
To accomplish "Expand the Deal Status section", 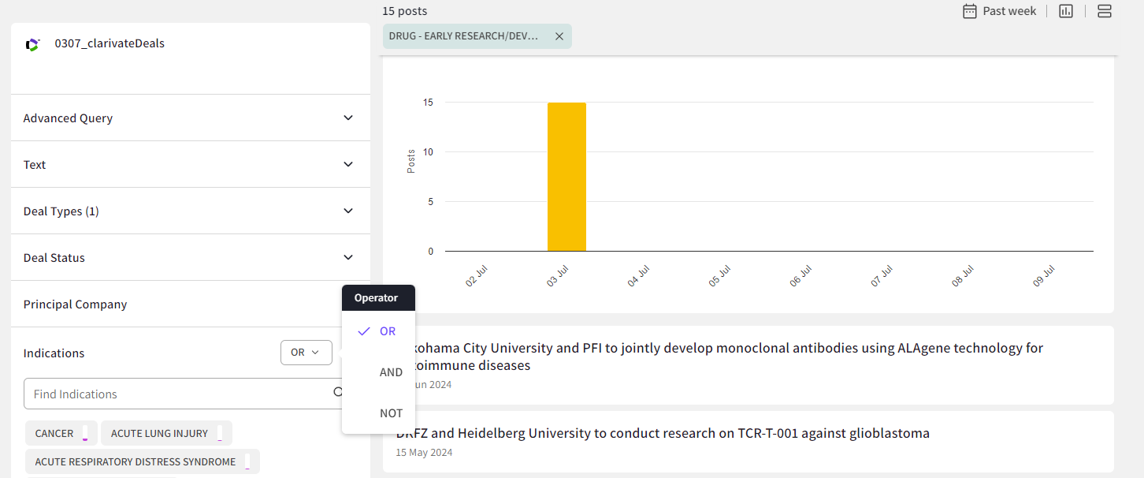I will click(348, 257).
